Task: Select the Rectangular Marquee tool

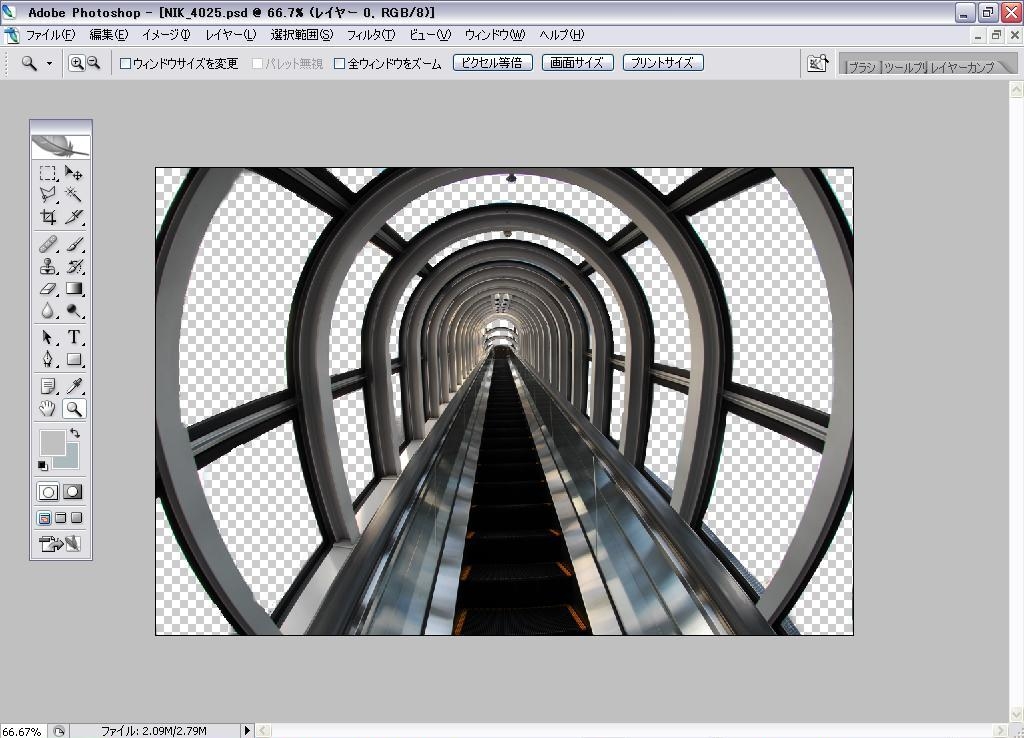Action: coord(47,173)
